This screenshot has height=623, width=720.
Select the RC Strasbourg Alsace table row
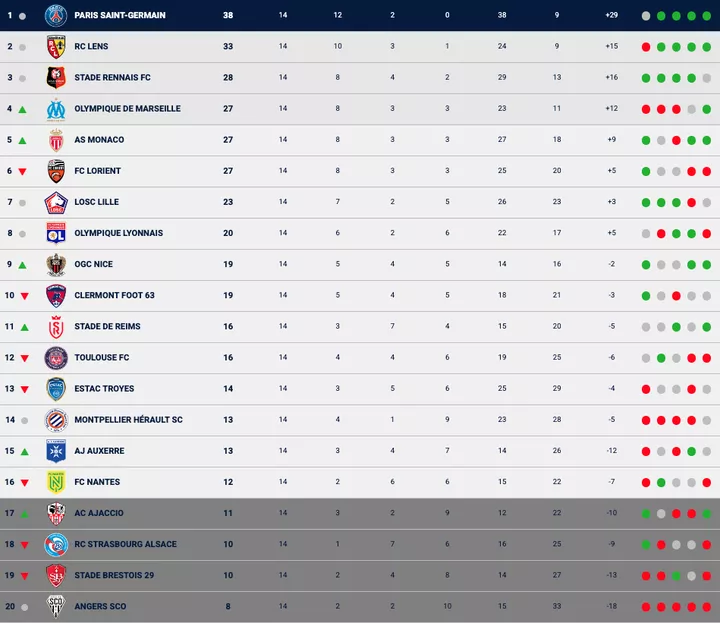[360, 544]
